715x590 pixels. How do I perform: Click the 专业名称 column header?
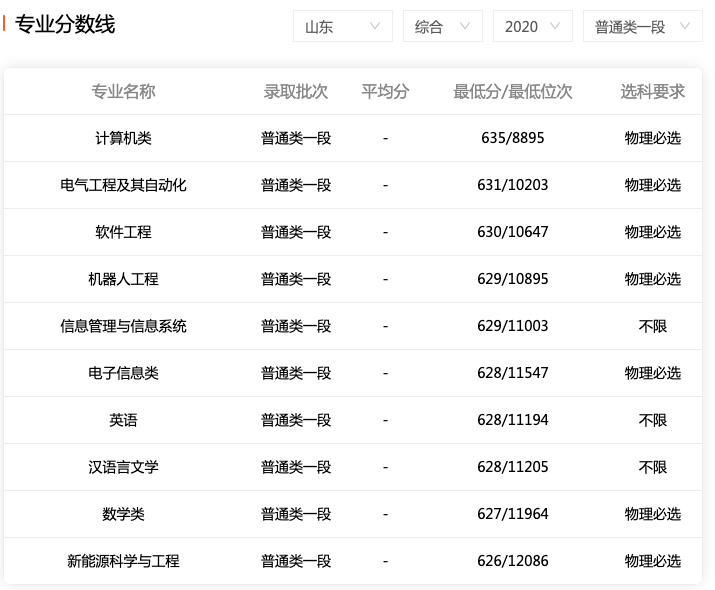coord(123,92)
